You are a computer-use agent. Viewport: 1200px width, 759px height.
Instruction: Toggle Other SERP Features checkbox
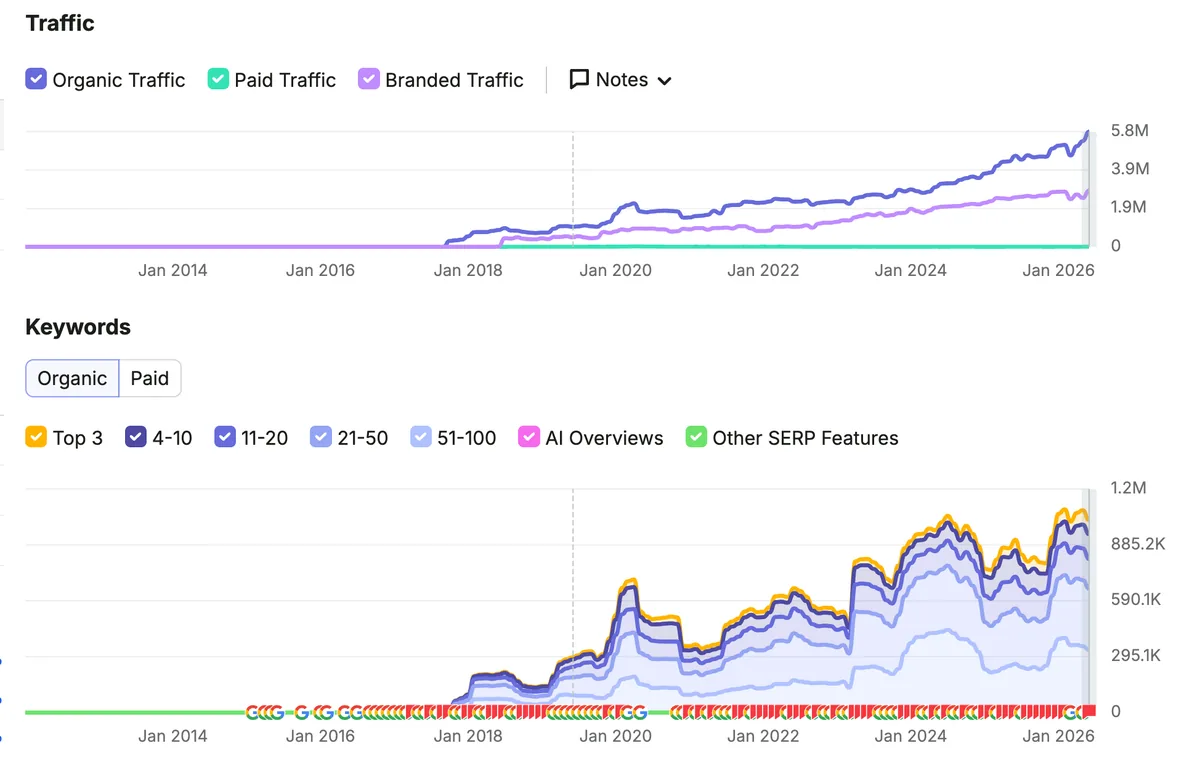point(696,437)
